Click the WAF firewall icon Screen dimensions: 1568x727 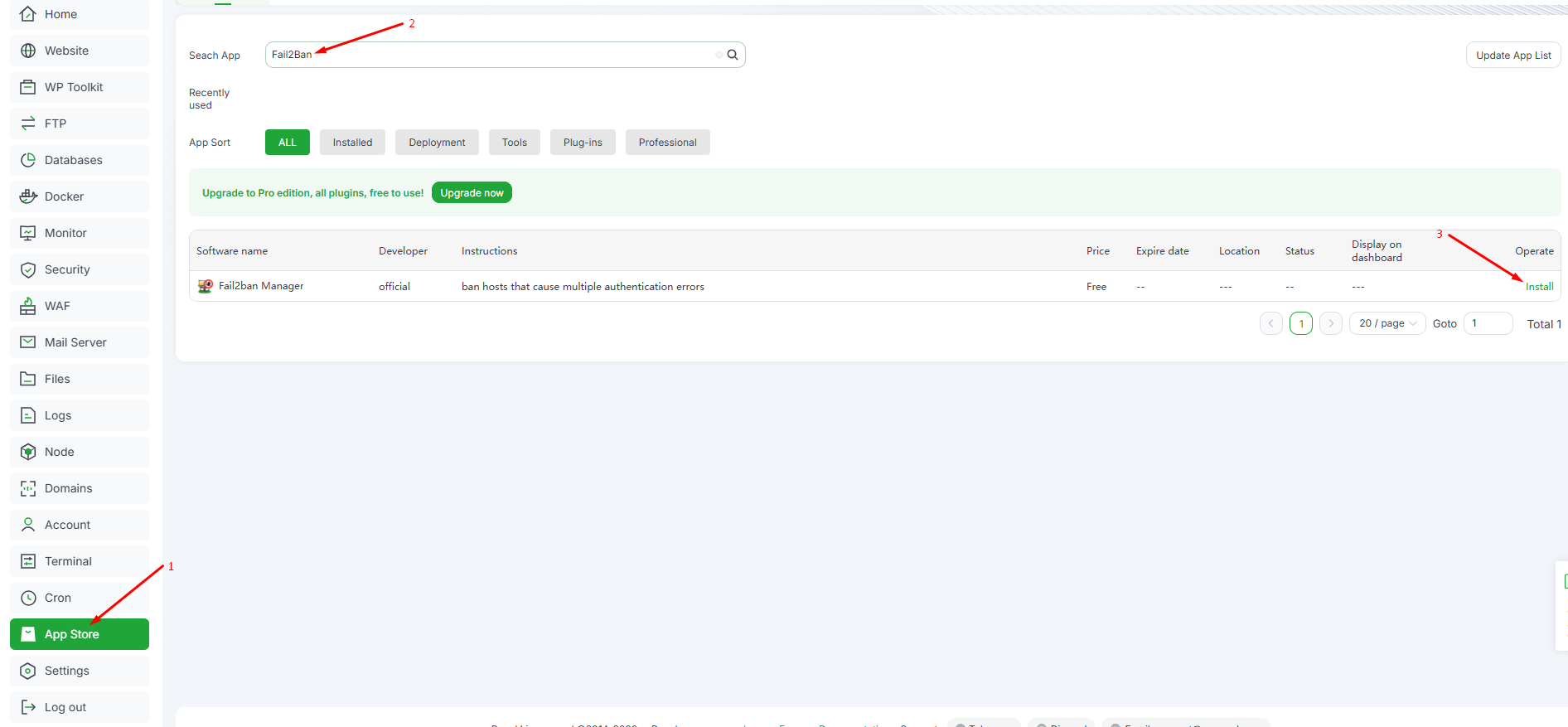coord(28,306)
